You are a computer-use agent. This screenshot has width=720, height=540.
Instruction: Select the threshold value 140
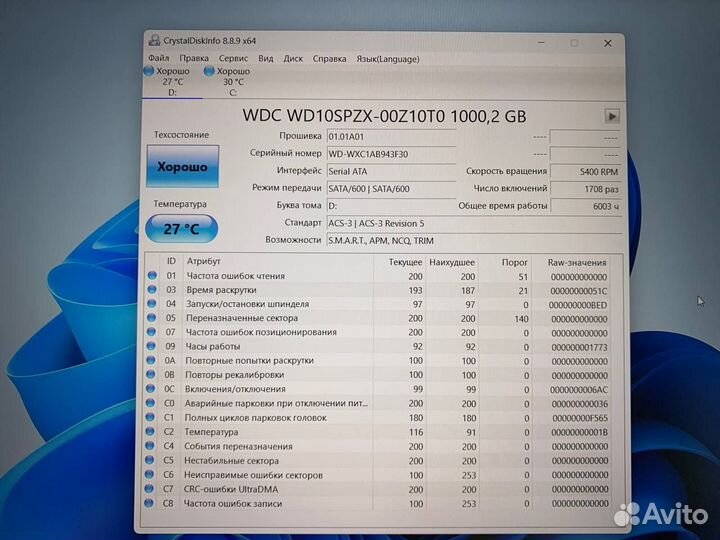pyautogui.click(x=521, y=319)
